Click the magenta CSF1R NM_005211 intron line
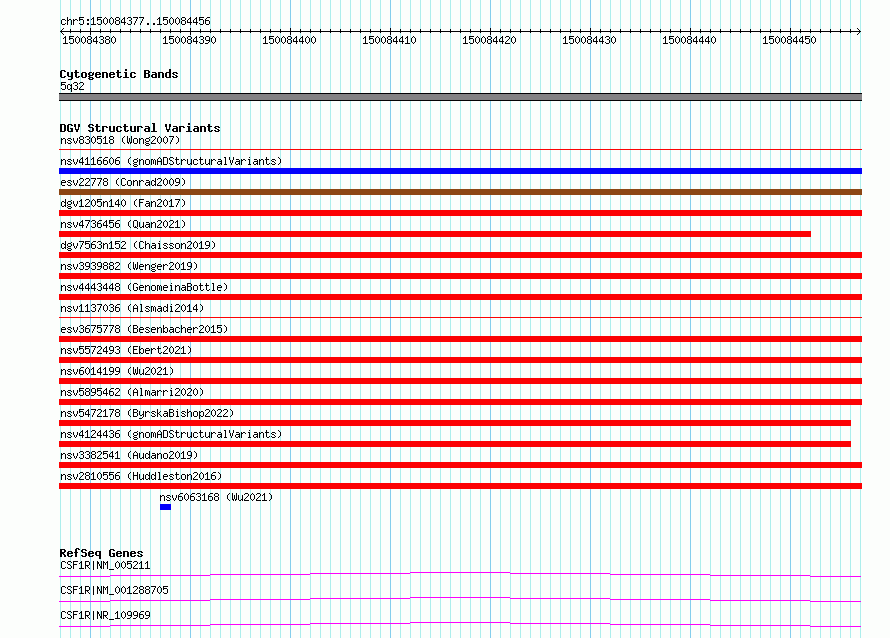Screen dimensions: 890x638 click(460, 573)
